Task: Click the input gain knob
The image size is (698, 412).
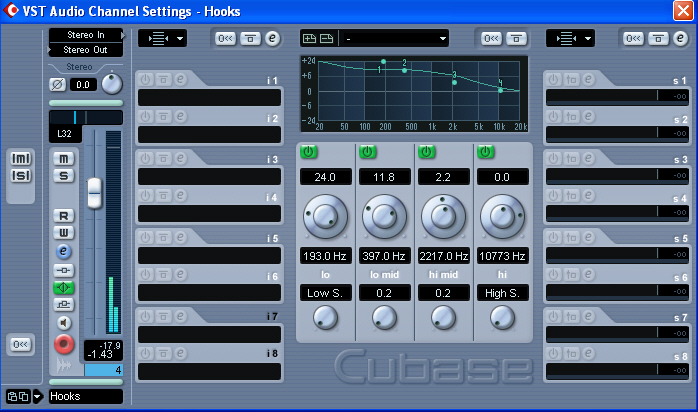Action: pyautogui.click(x=112, y=84)
